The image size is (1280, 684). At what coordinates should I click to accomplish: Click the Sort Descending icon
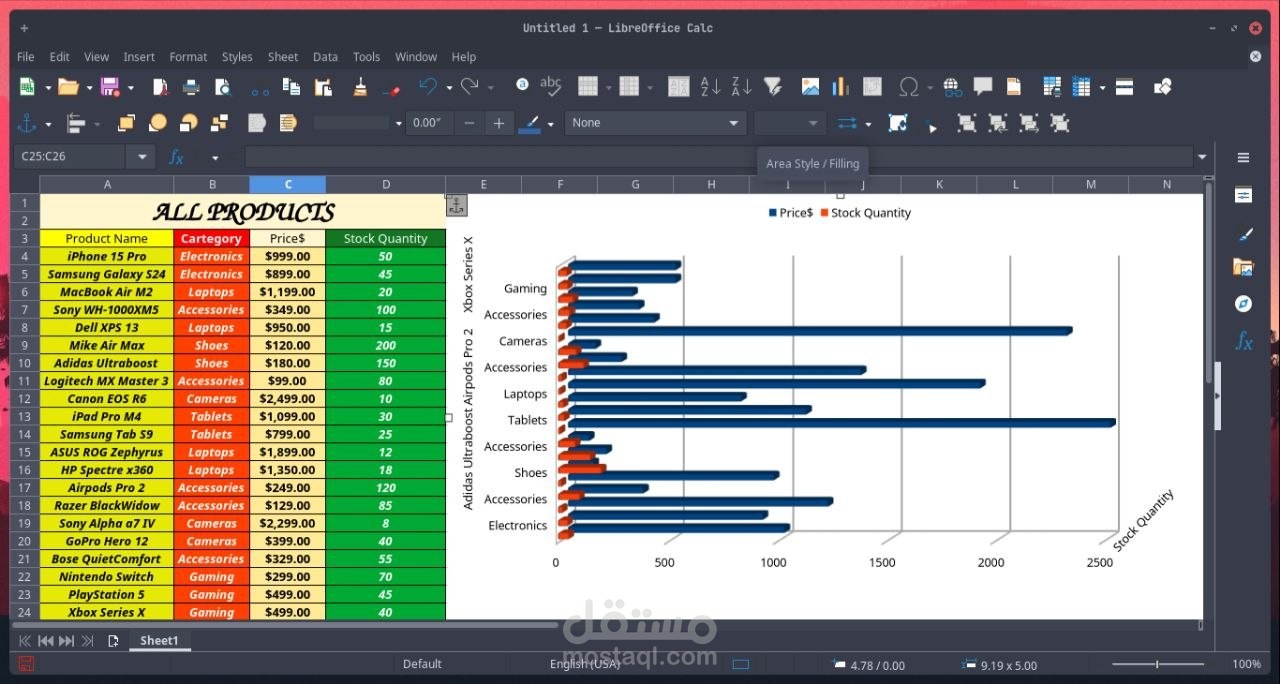point(741,87)
